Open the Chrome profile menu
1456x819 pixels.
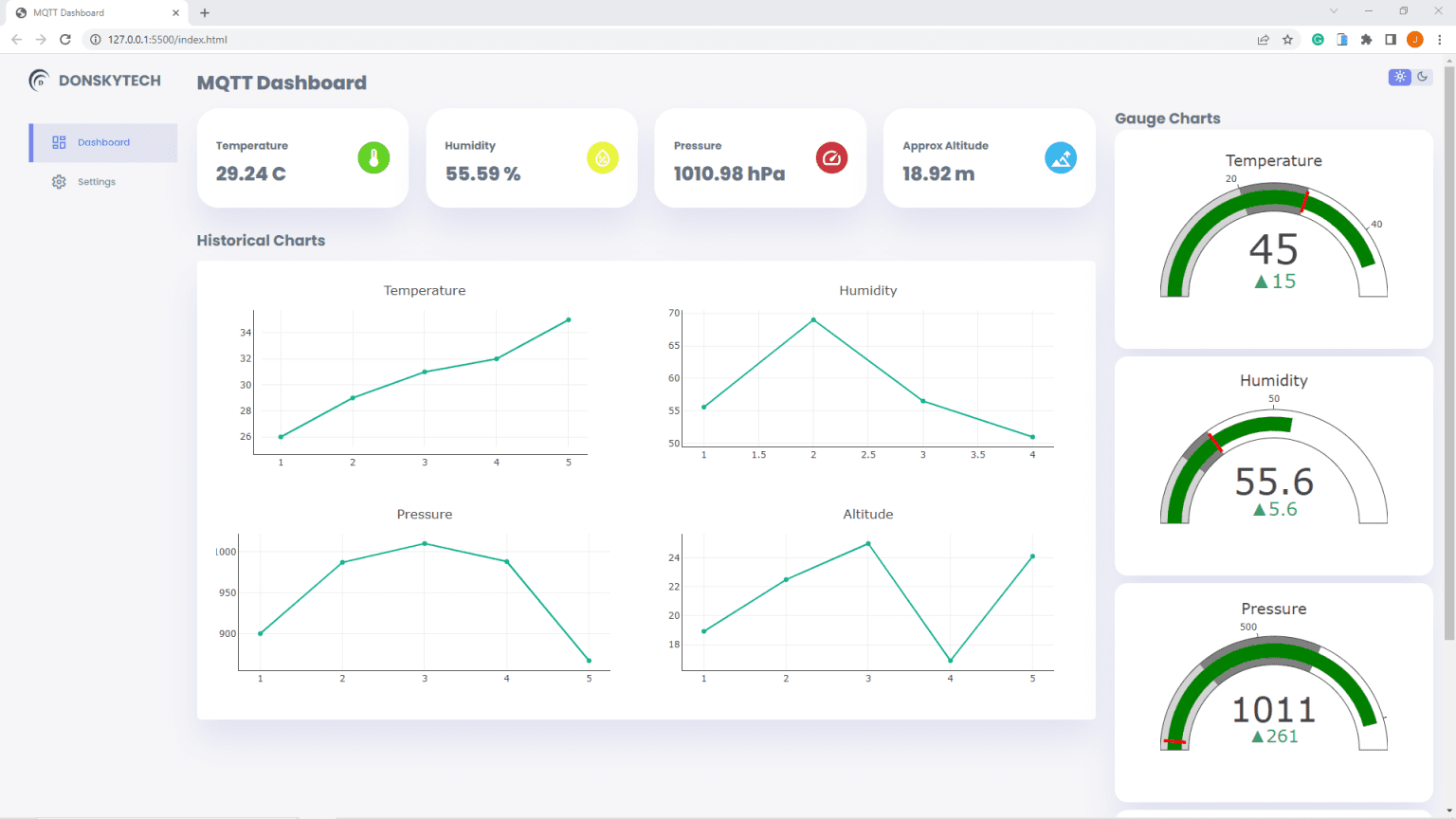point(1415,40)
